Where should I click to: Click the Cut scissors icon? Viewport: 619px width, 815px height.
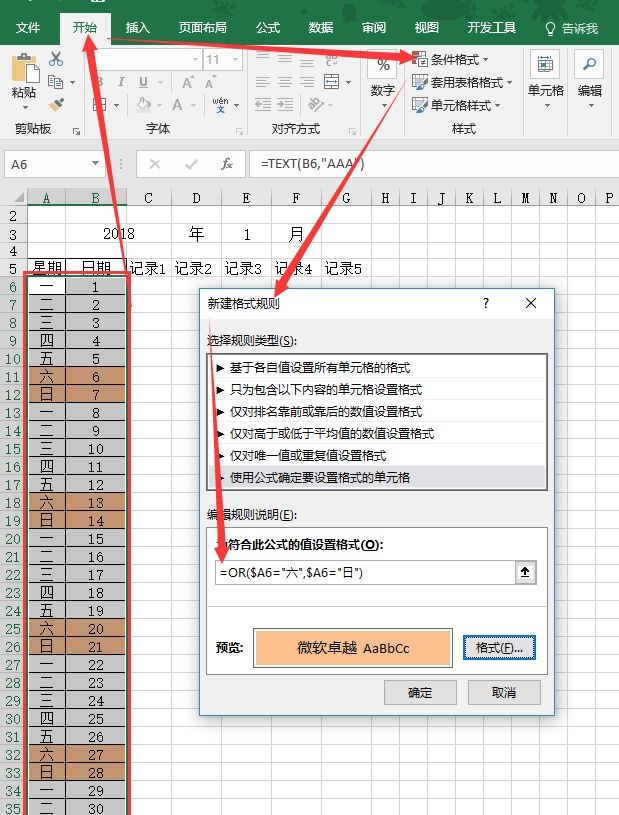56,60
